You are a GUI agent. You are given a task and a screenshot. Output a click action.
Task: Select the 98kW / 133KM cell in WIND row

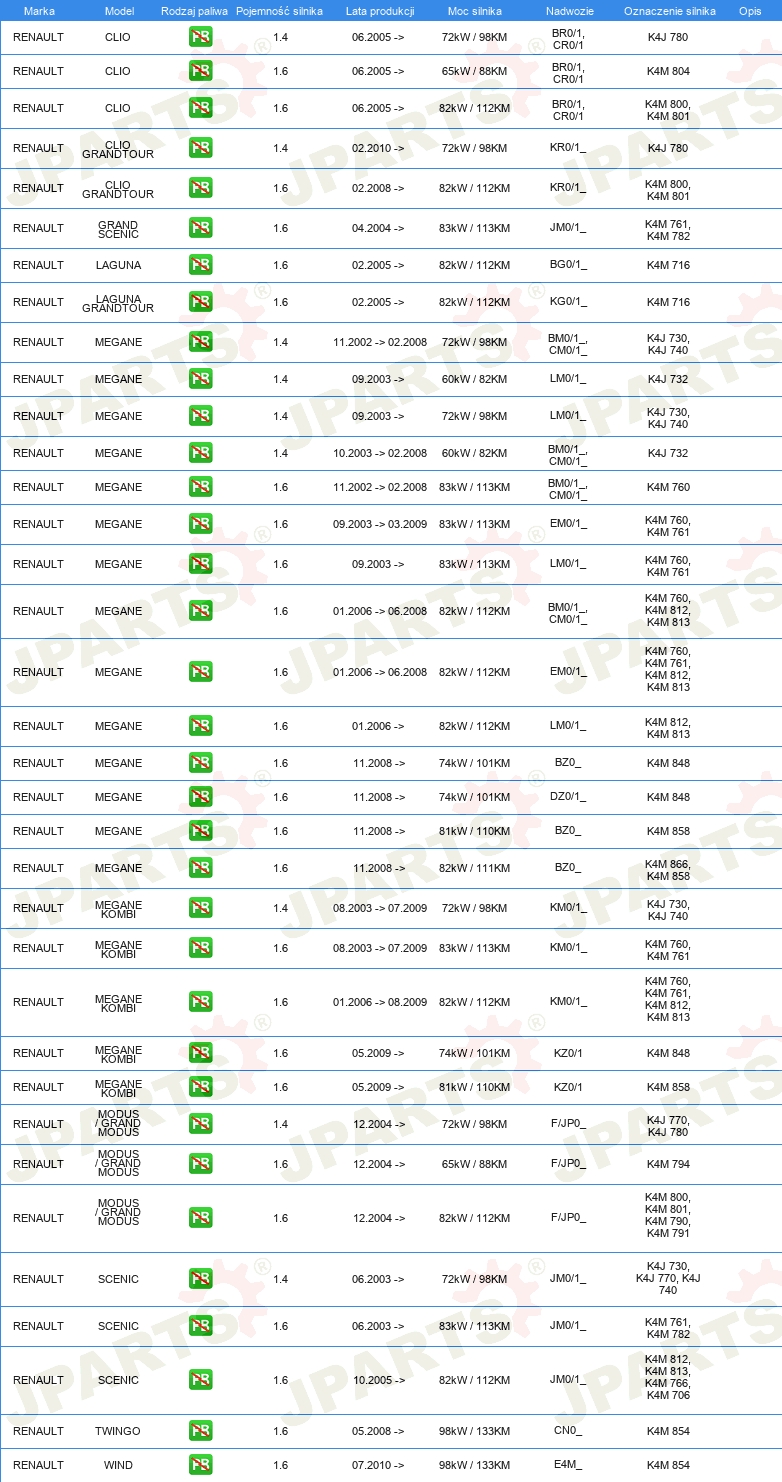[474, 1465]
